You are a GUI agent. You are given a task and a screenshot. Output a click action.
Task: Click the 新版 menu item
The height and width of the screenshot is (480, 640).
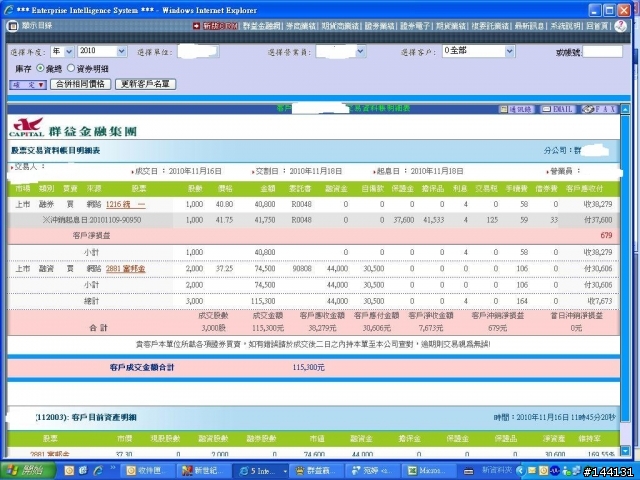point(220,26)
